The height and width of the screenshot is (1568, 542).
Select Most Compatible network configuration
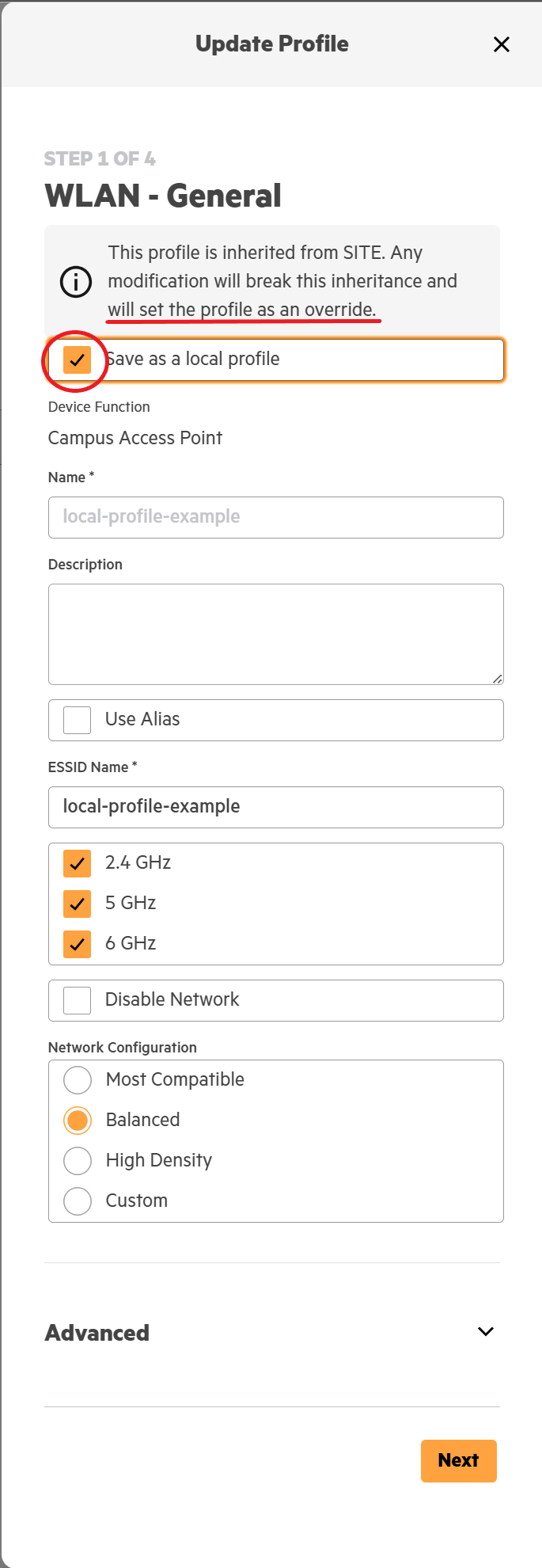[x=78, y=1080]
